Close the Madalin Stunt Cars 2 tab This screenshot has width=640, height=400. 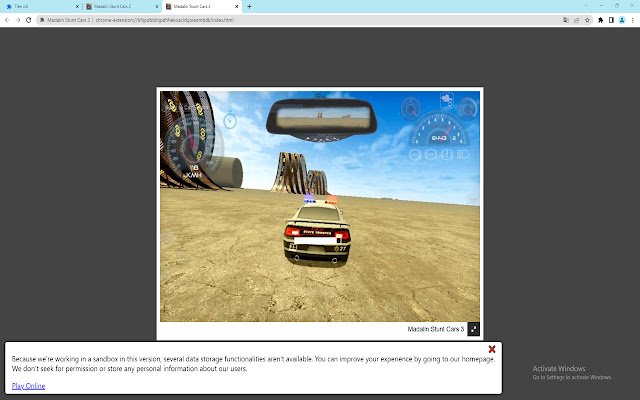(157, 7)
